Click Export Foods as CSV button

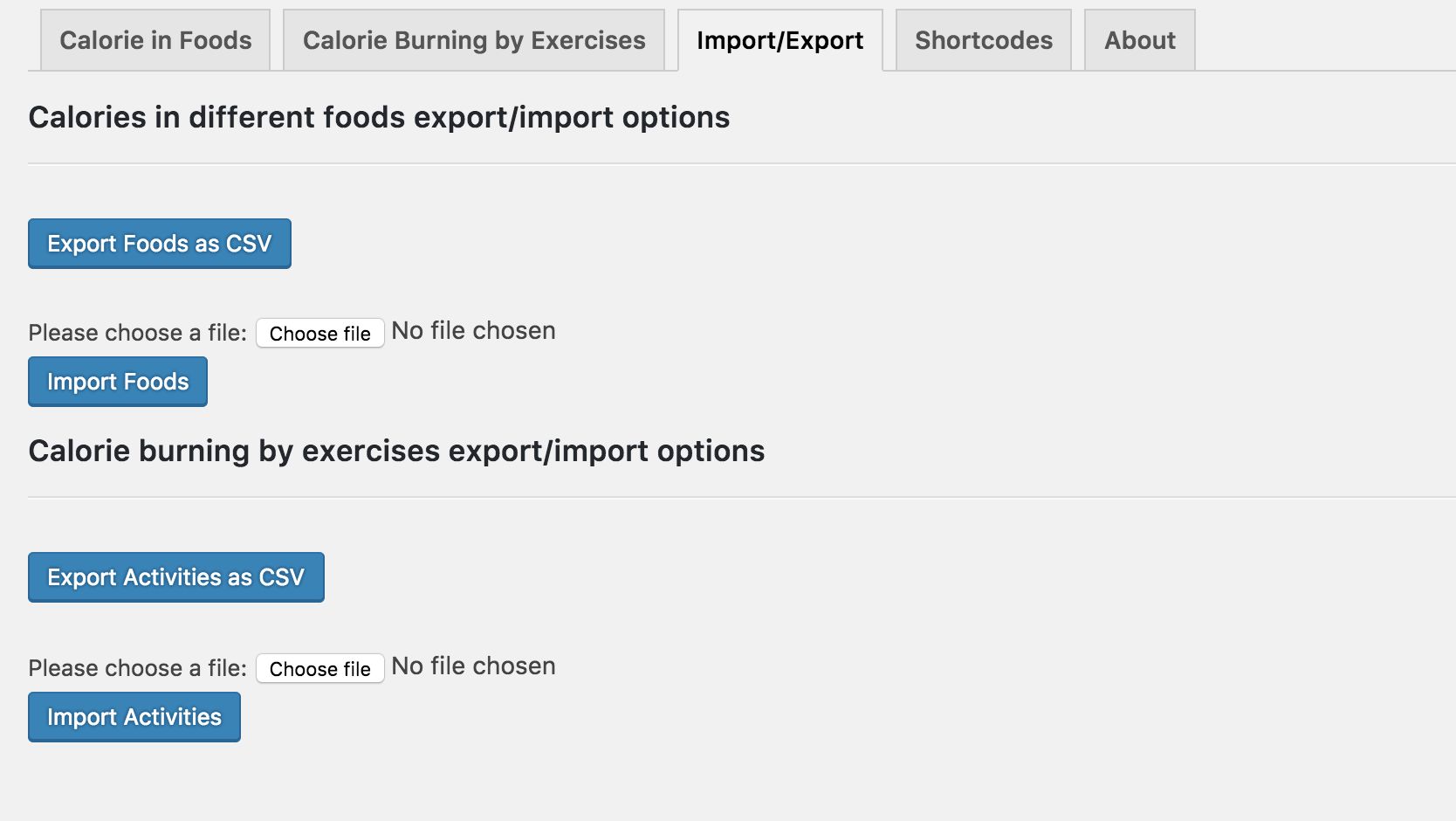(160, 244)
